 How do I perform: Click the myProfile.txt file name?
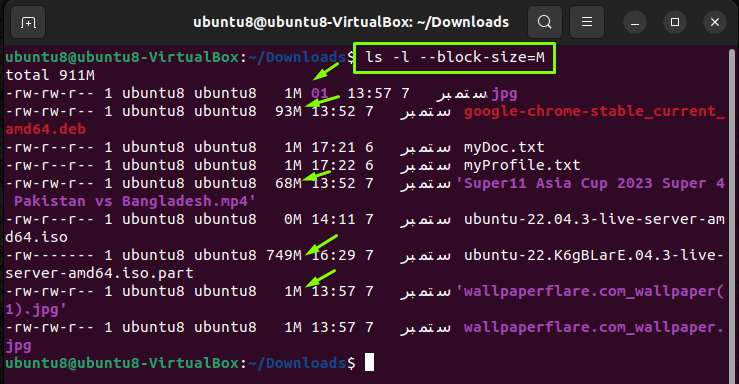pyautogui.click(x=522, y=165)
